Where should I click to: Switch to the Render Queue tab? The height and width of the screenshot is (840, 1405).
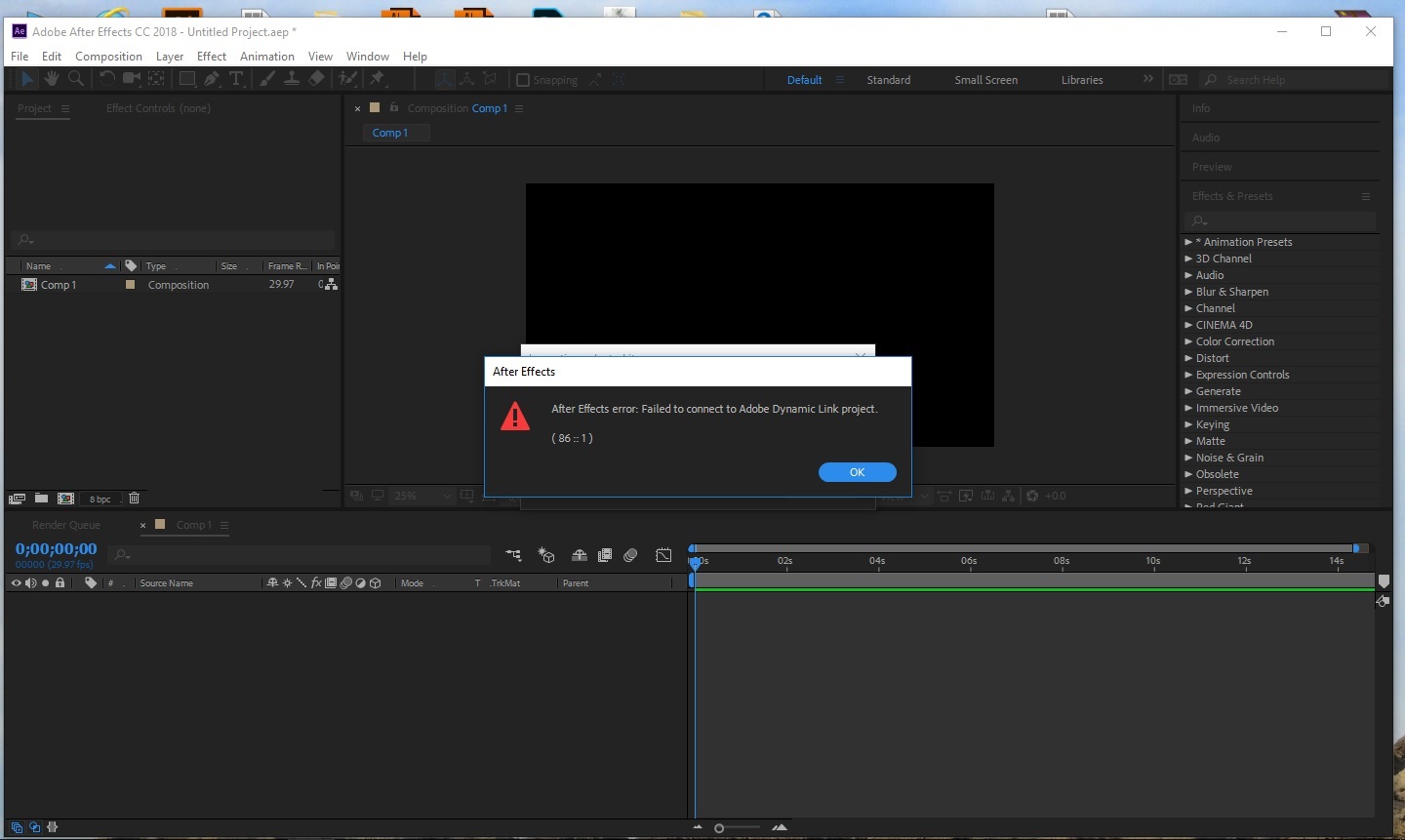66,525
